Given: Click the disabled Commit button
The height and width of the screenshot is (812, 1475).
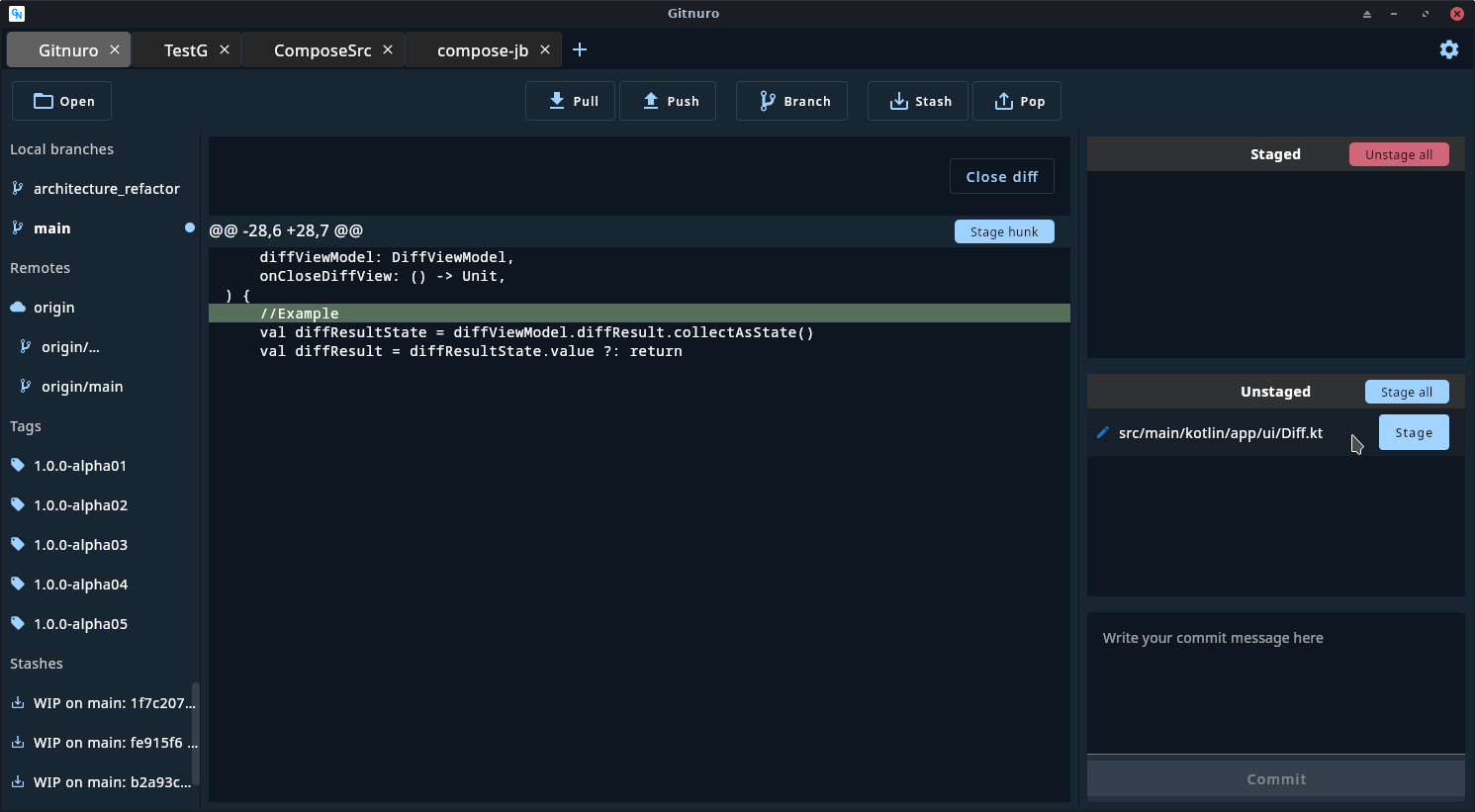Looking at the screenshot, I should click(x=1276, y=779).
